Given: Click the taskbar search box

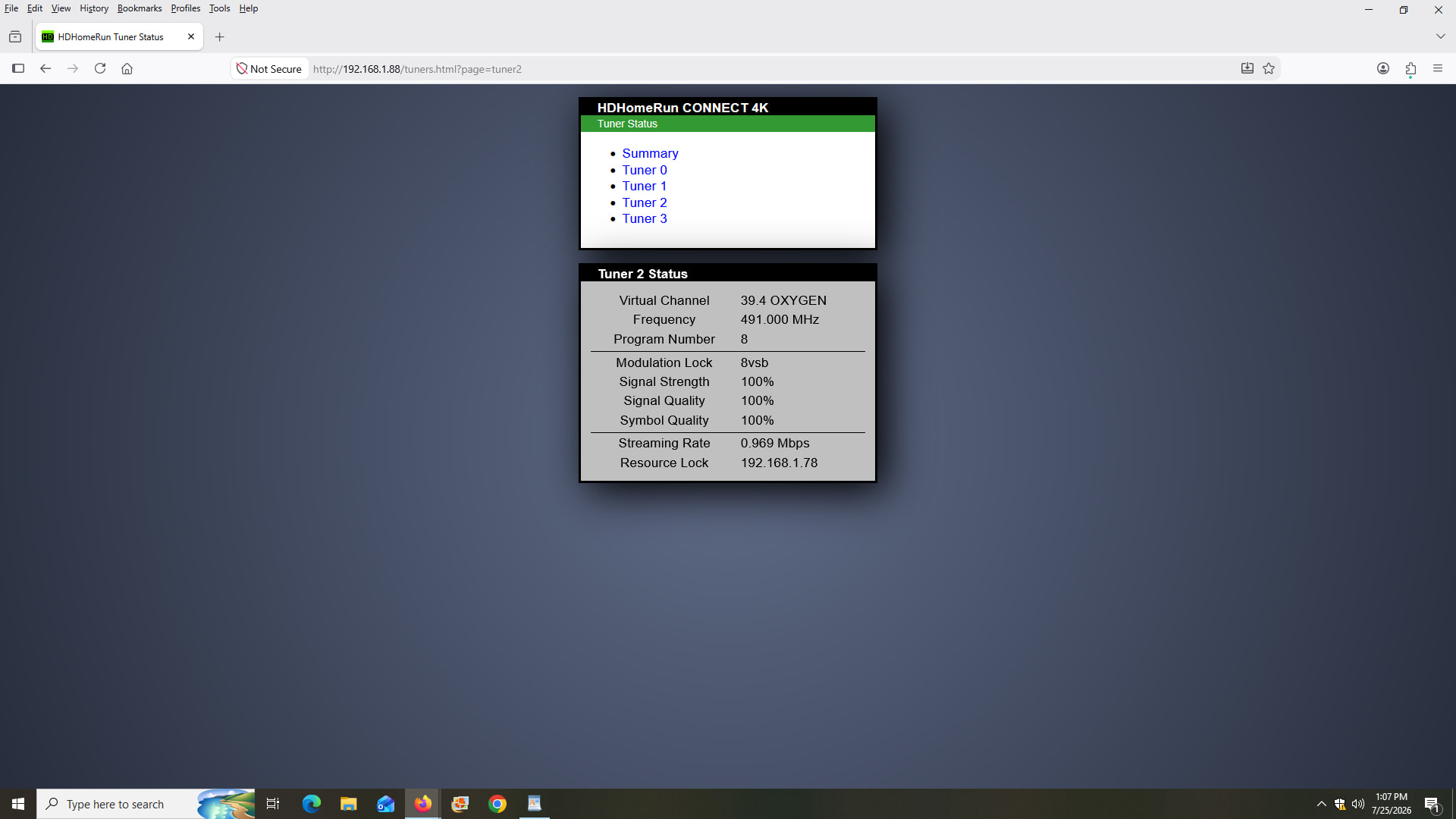Looking at the screenshot, I should pos(146,804).
